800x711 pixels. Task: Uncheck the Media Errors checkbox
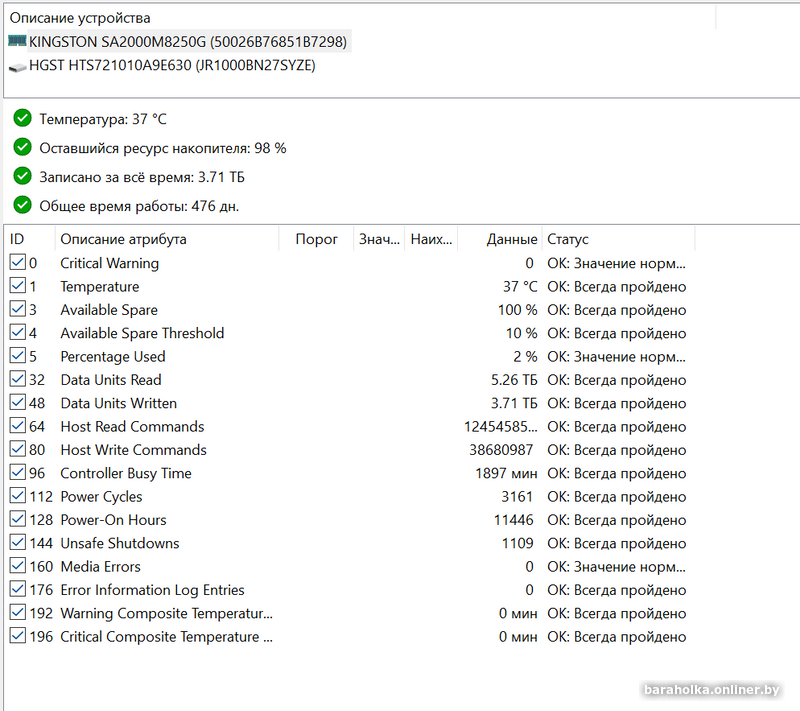click(x=18, y=566)
